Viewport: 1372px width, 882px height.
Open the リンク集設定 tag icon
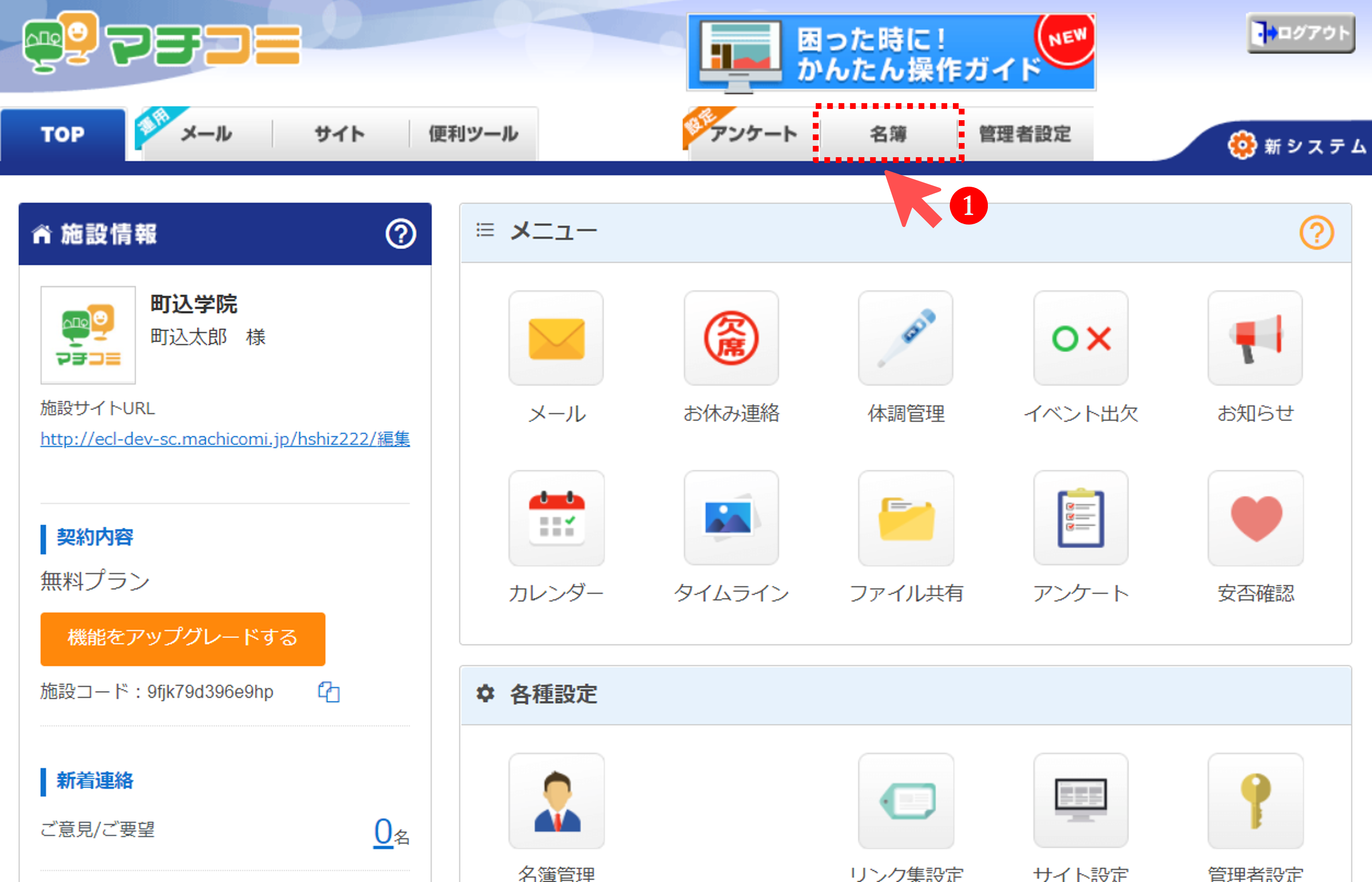(x=906, y=800)
